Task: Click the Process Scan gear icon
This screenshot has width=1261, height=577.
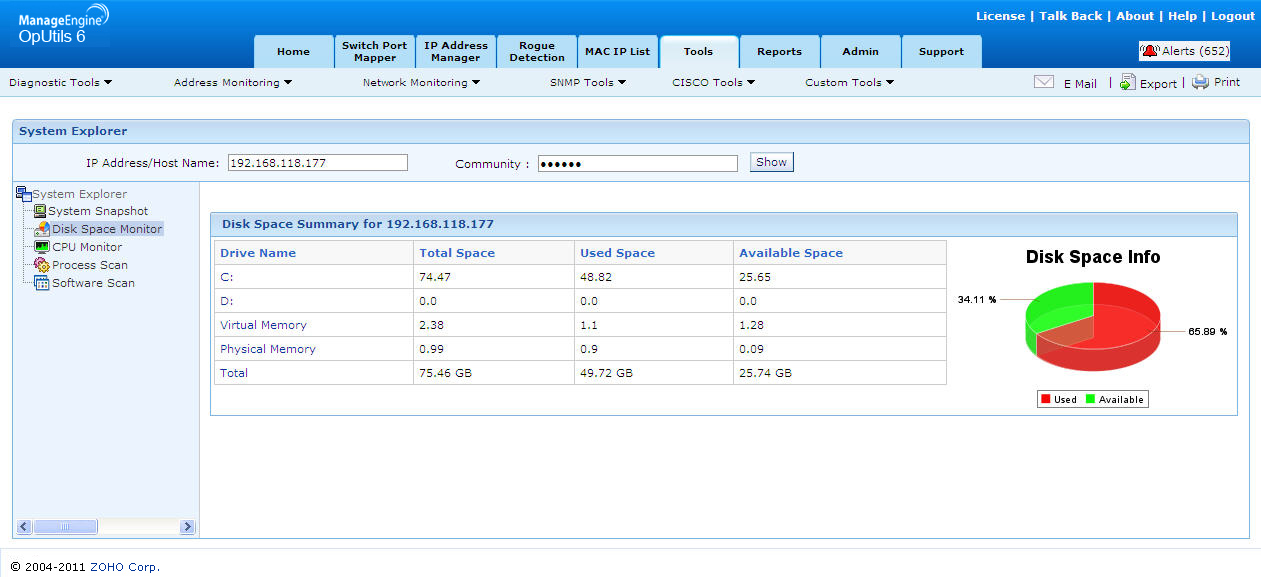Action: click(x=42, y=265)
